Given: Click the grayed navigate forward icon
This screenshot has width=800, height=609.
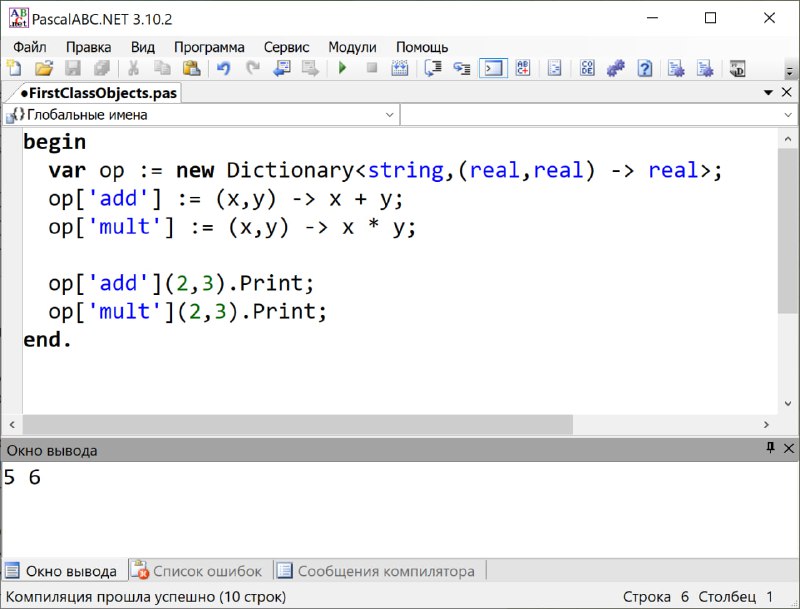Looking at the screenshot, I should click(x=310, y=68).
